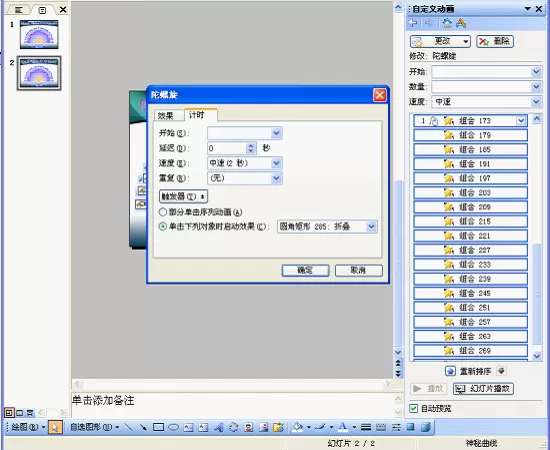Open 绘图 menu in drawing toolbar
The height and width of the screenshot is (450, 550).
point(28,427)
